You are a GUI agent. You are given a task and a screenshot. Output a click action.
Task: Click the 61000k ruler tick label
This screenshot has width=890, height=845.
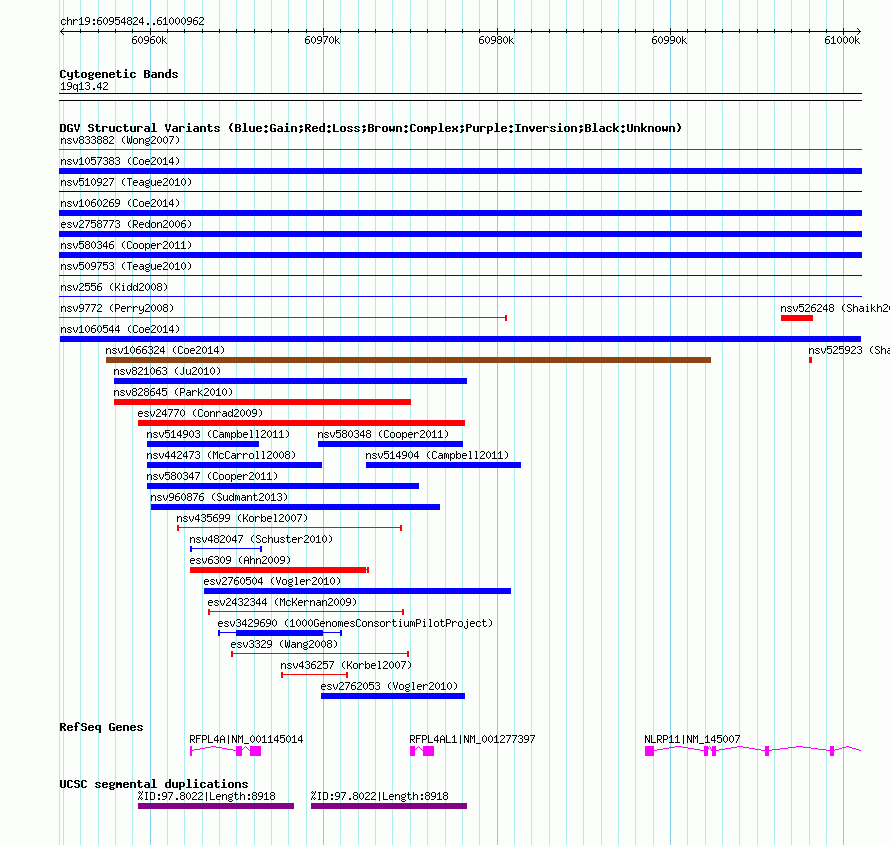[x=842, y=40]
